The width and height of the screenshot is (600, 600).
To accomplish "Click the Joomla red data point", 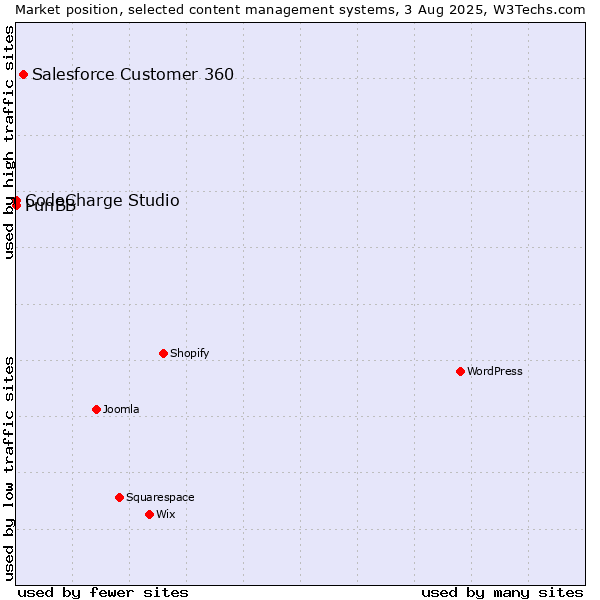I will click(x=96, y=409).
